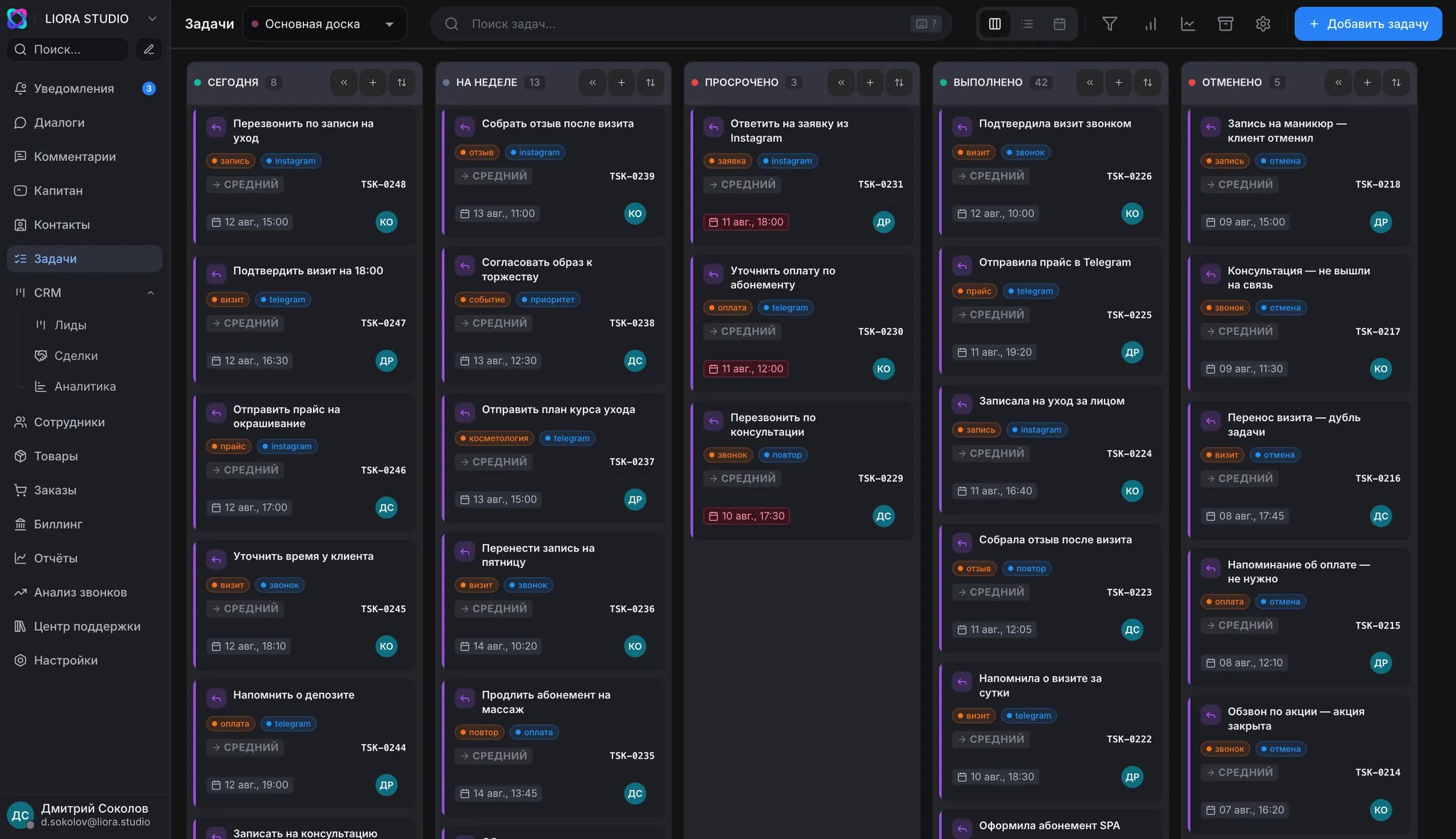This screenshot has width=1456, height=839.
Task: Switch to kanban board view
Action: tap(994, 24)
